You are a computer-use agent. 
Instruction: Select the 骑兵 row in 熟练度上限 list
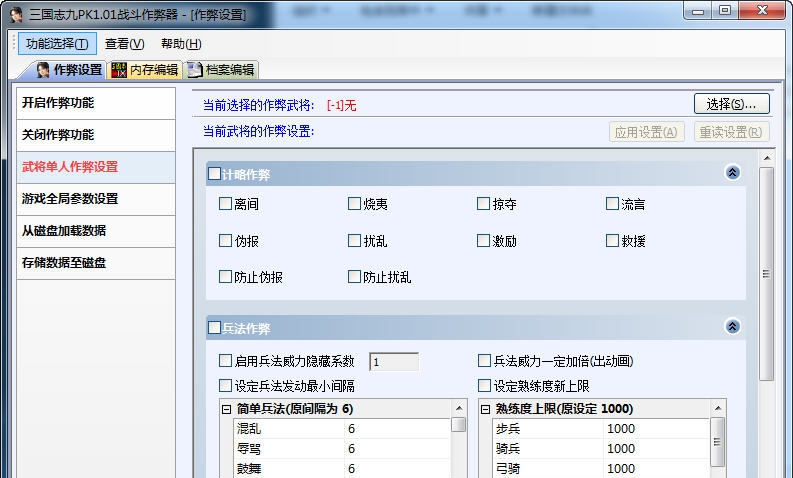tap(601, 449)
